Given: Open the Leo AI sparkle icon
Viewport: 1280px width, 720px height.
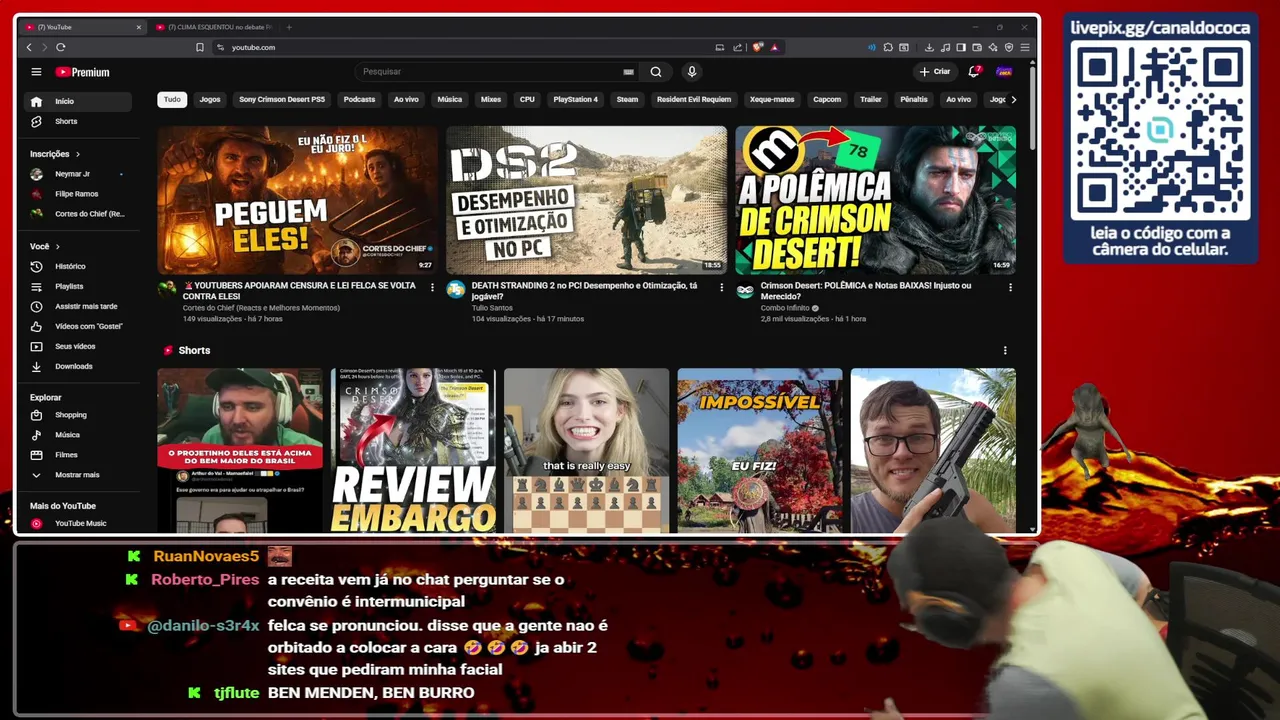Looking at the screenshot, I should pyautogui.click(x=993, y=47).
